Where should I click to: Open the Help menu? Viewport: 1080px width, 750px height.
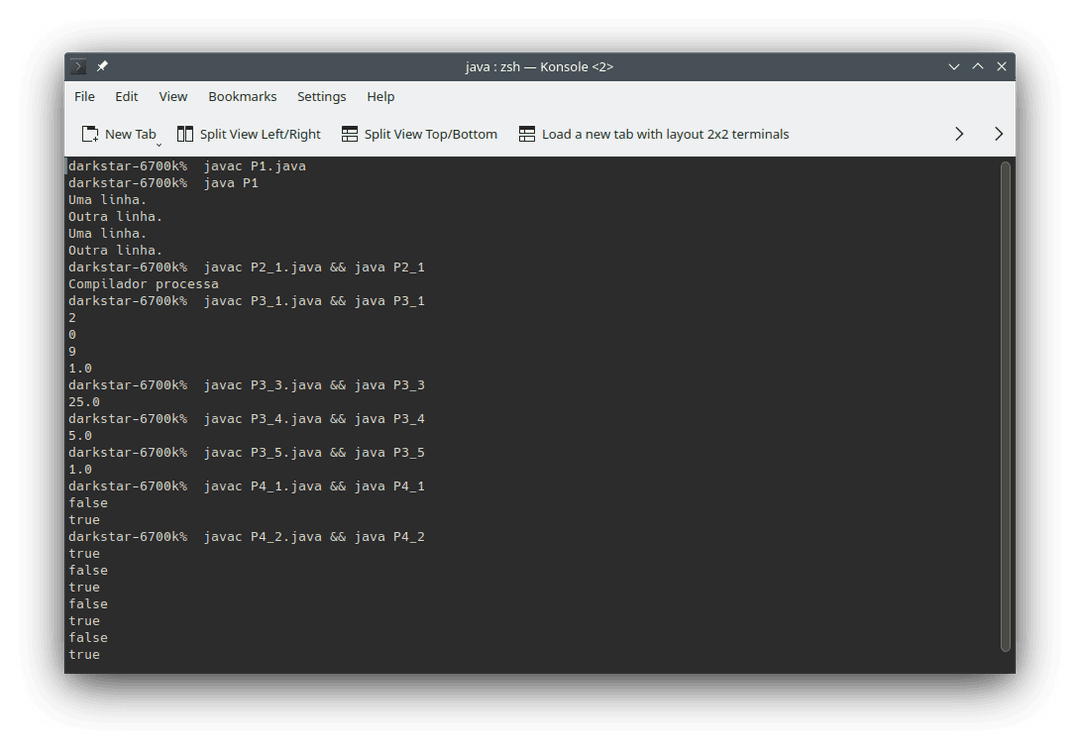tap(380, 96)
